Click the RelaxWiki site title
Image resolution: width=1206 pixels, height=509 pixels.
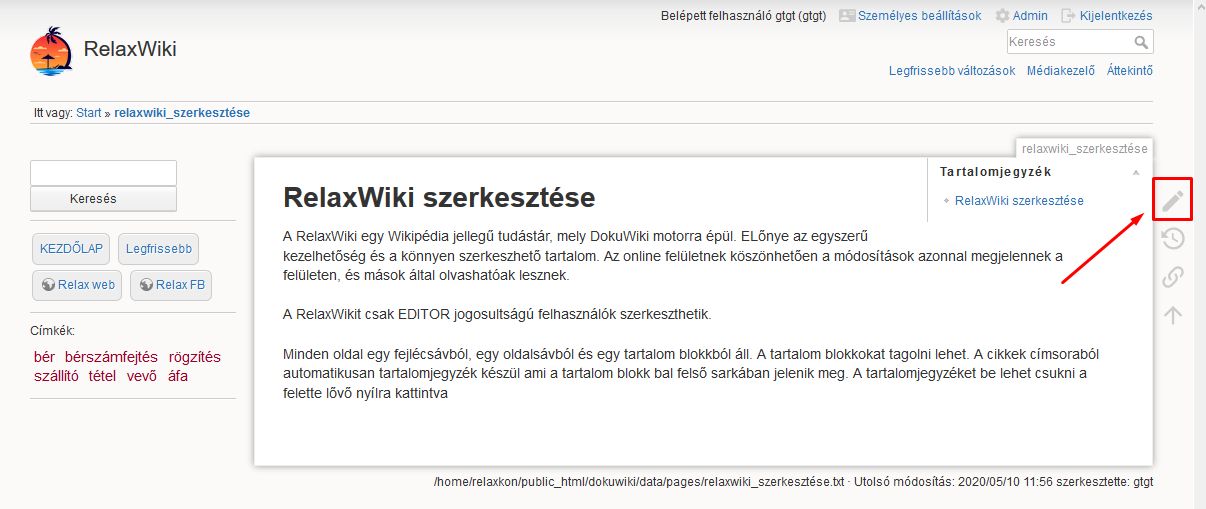click(130, 48)
